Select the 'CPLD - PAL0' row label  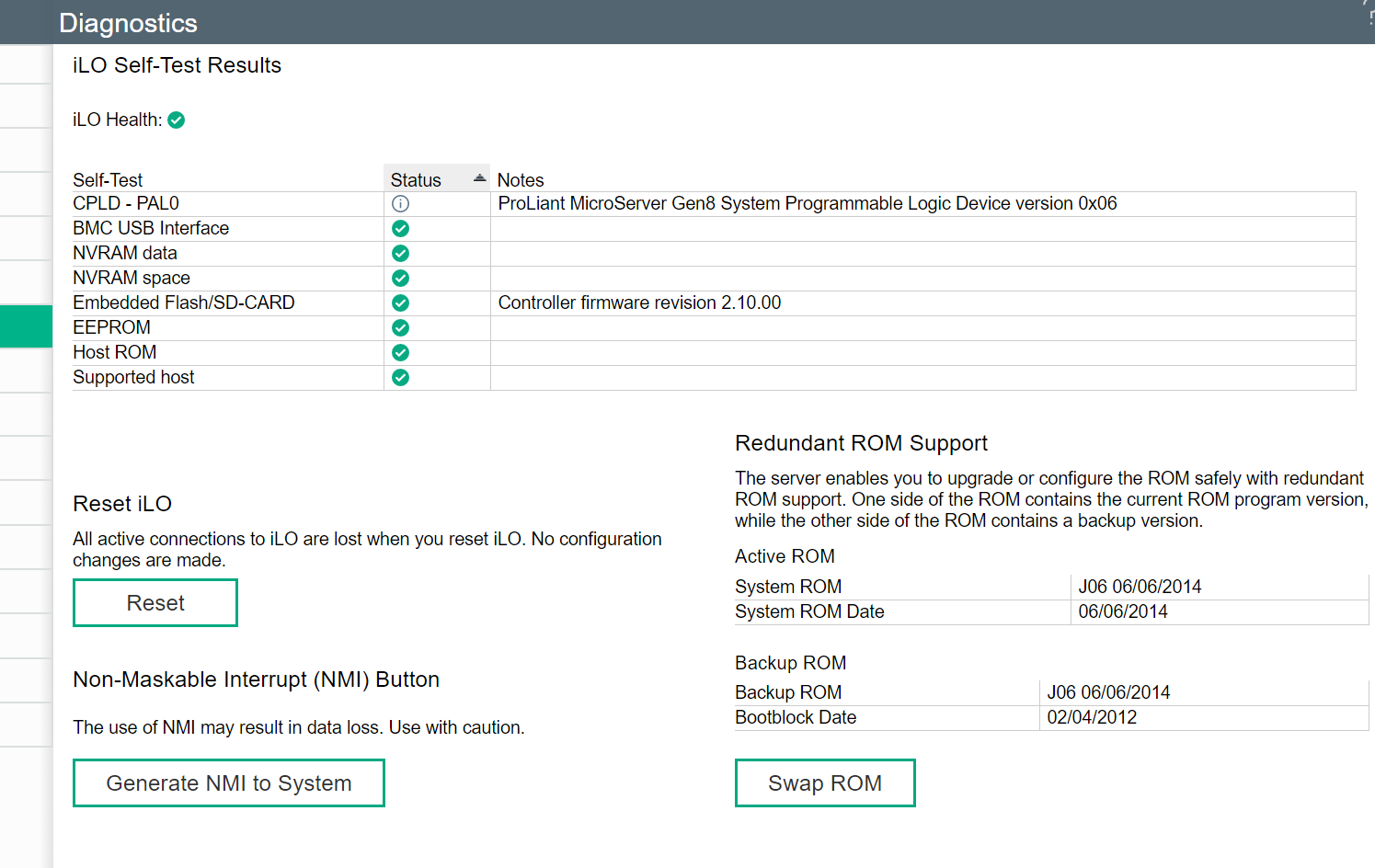pos(126,203)
